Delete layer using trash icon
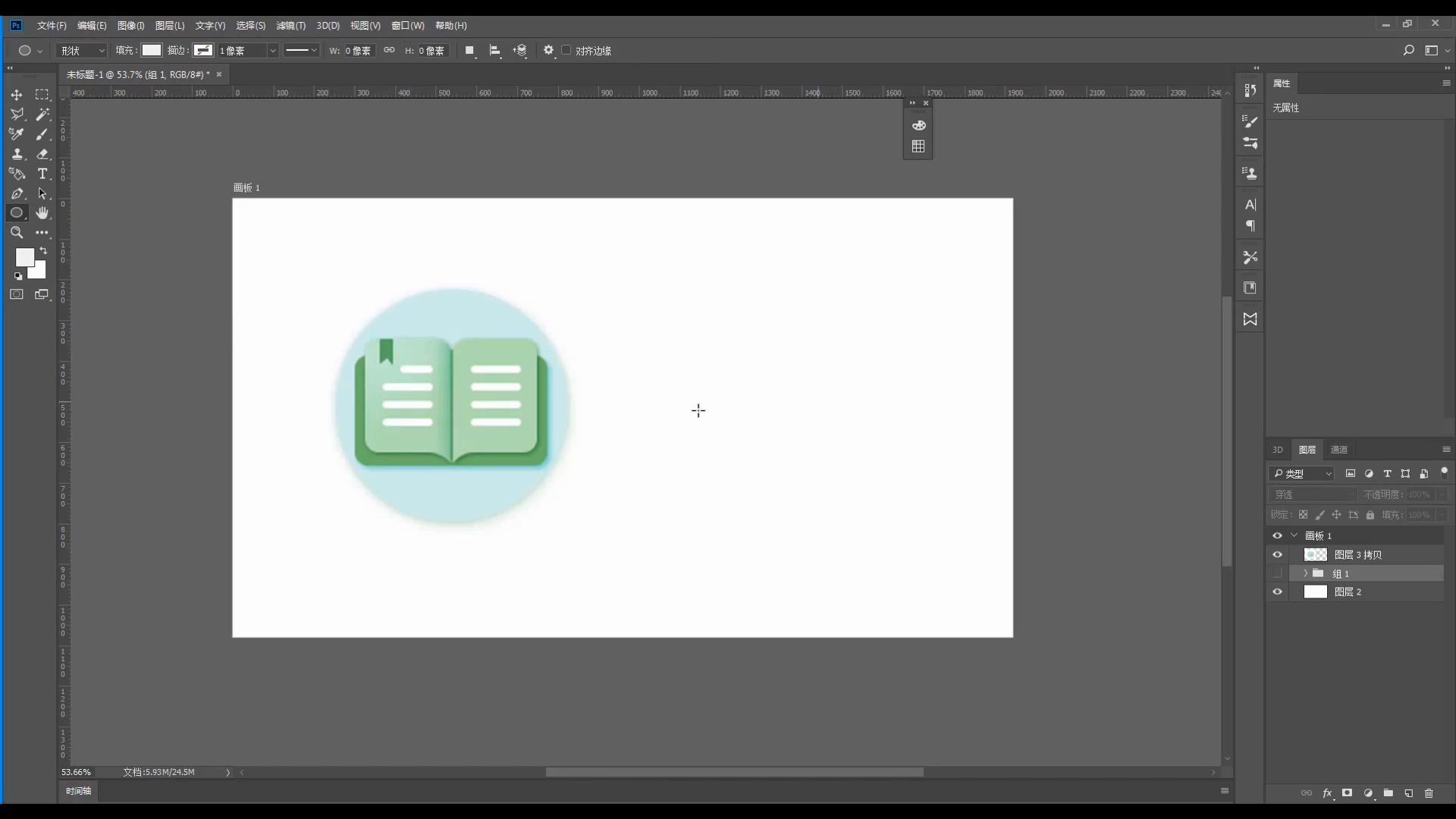1456x819 pixels. (x=1429, y=793)
